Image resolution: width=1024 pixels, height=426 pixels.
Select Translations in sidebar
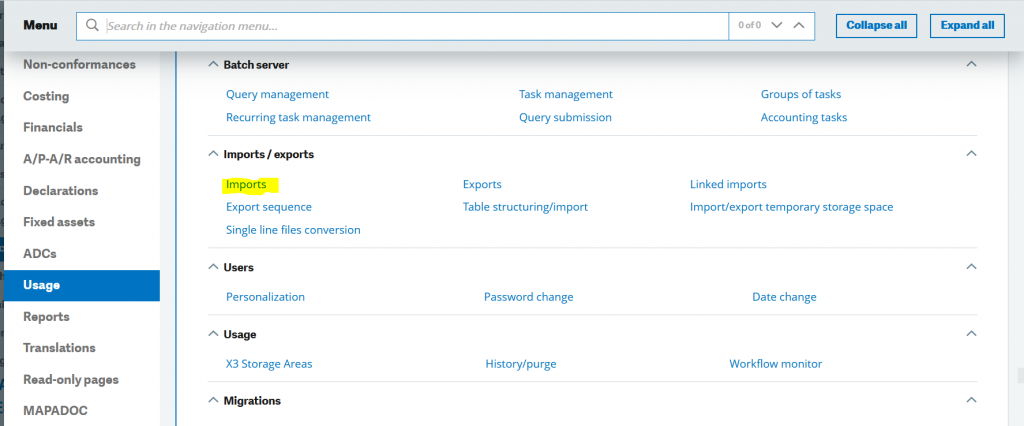(59, 348)
